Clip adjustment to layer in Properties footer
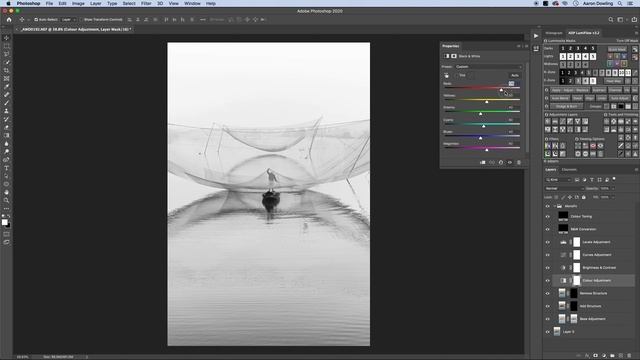 483,162
